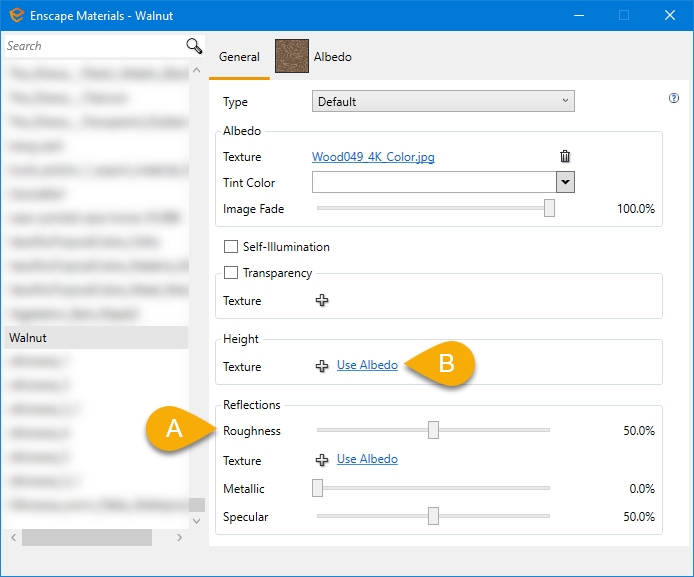The width and height of the screenshot is (694, 577).
Task: Delete the Albedo texture with trash icon
Action: 565,157
